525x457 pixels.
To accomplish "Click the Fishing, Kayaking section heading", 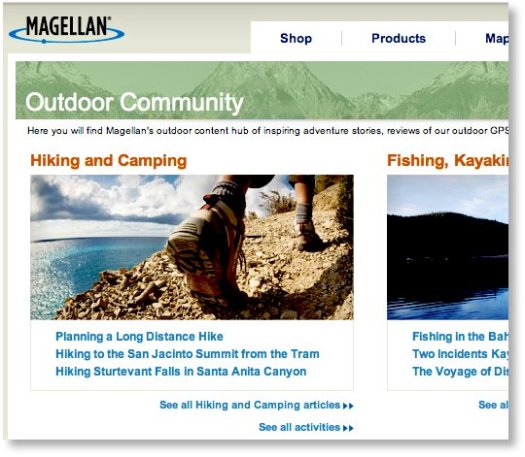I will coord(448,160).
